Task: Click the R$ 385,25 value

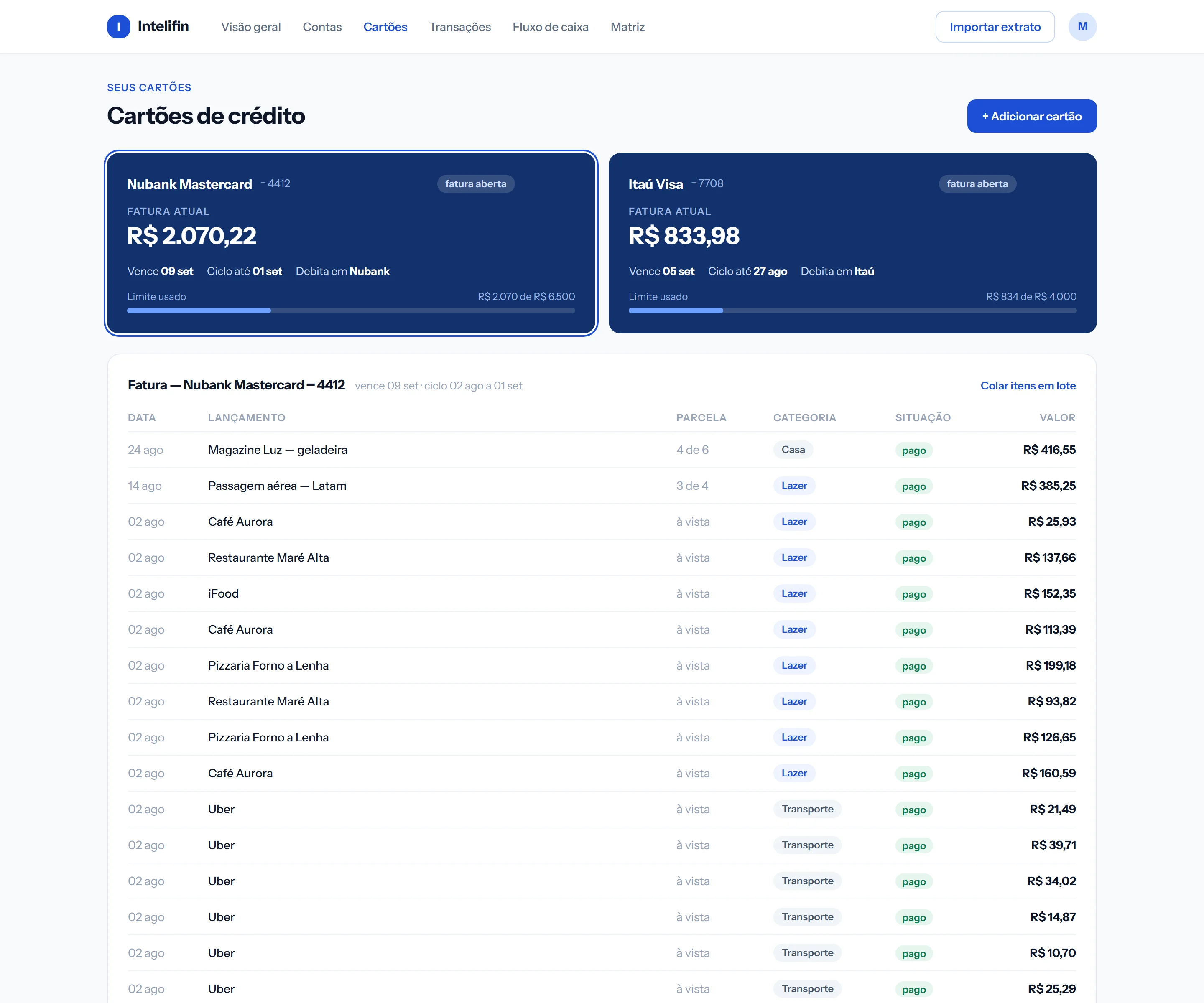Action: (x=1048, y=486)
